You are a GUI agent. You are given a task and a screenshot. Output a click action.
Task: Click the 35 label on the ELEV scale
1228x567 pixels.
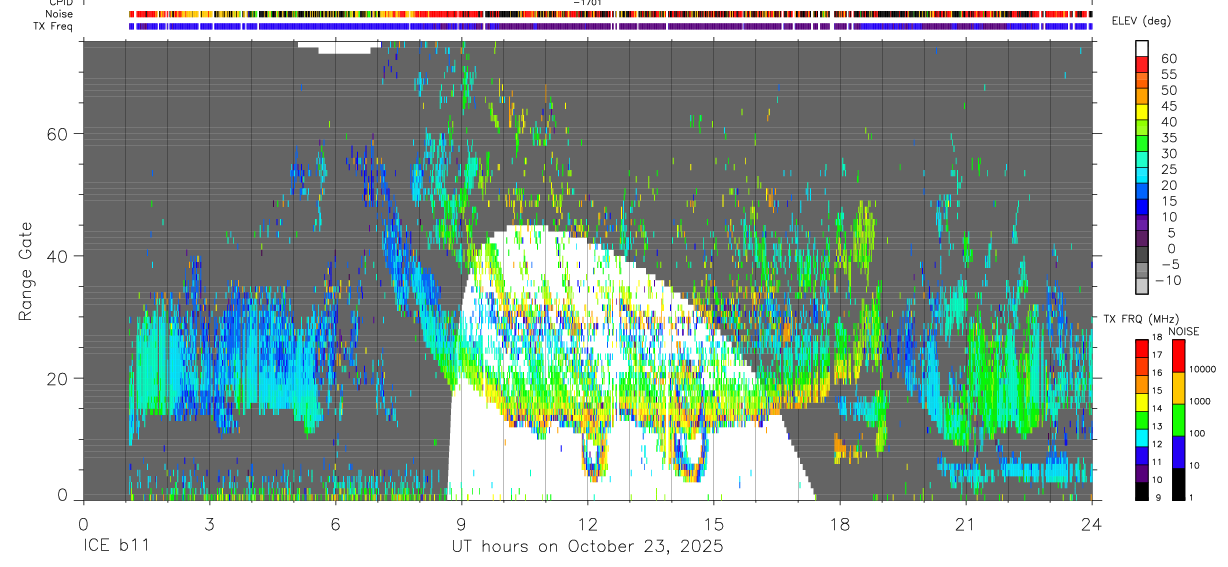[x=1168, y=138]
